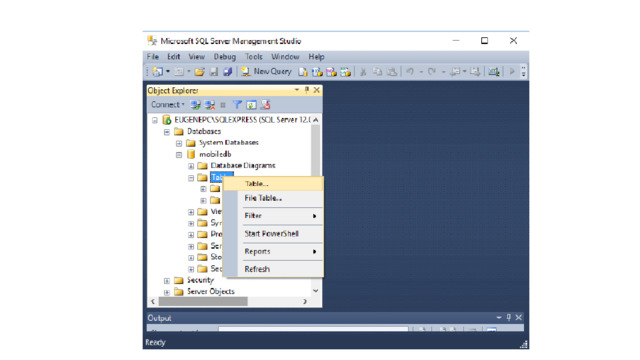
Task: Click the Save All icon in toolbar
Action: coord(227,72)
